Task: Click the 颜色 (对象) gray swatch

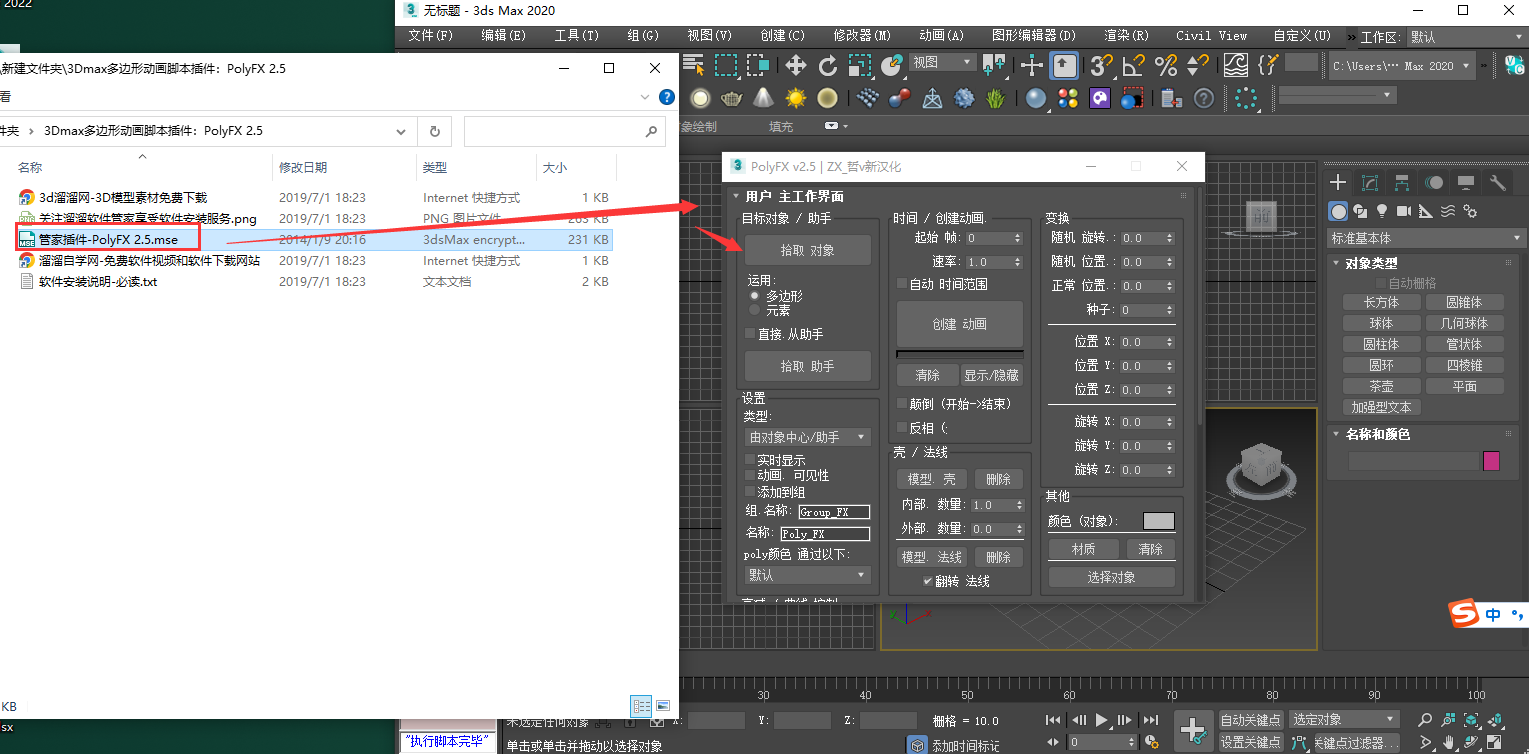Action: point(1159,521)
